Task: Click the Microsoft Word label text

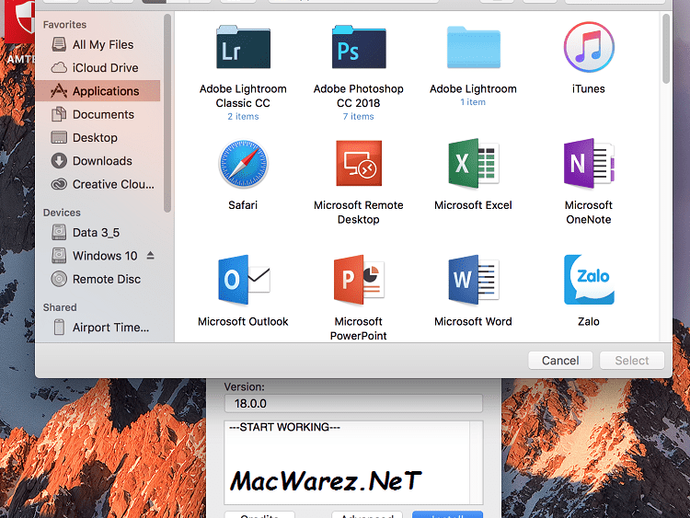Action: click(x=473, y=322)
